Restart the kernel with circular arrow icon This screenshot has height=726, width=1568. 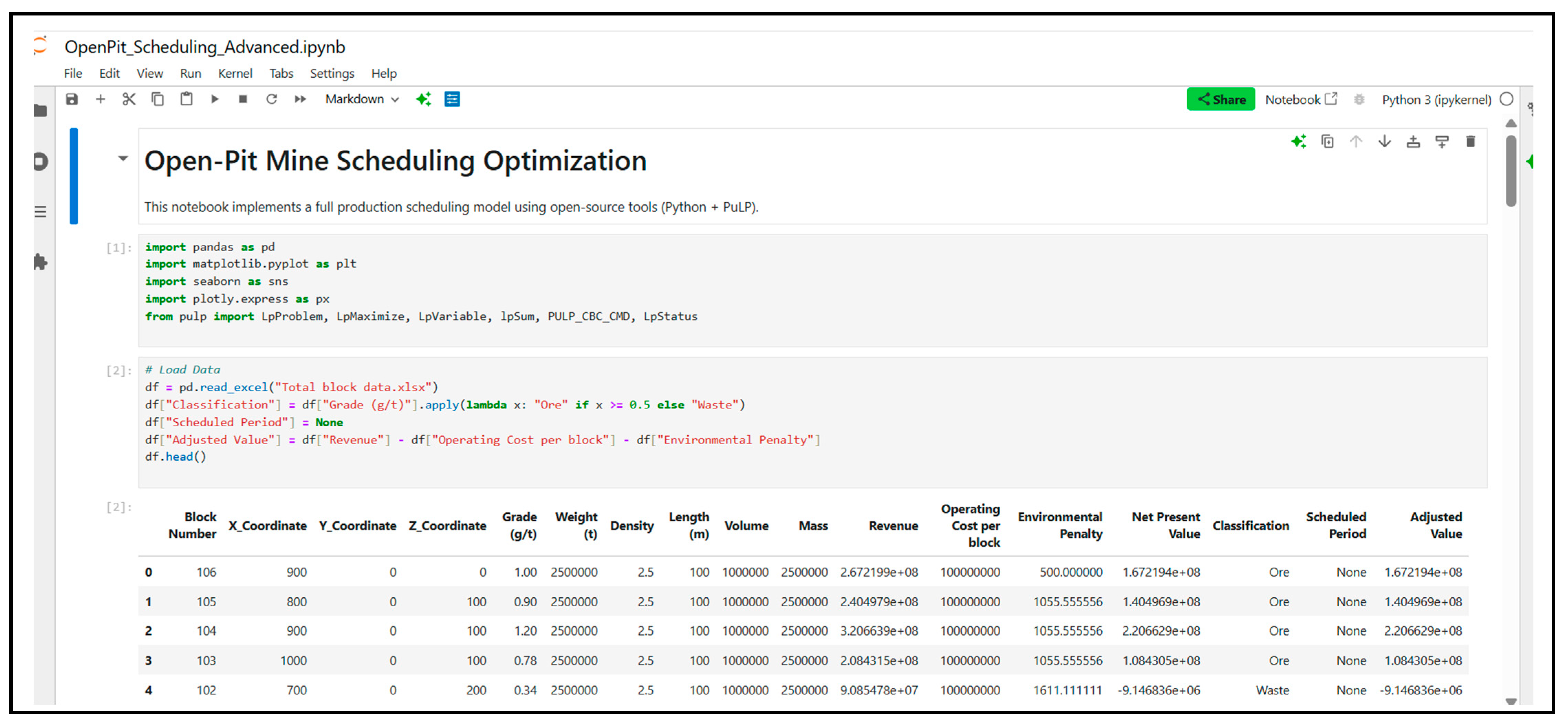pyautogui.click(x=272, y=99)
